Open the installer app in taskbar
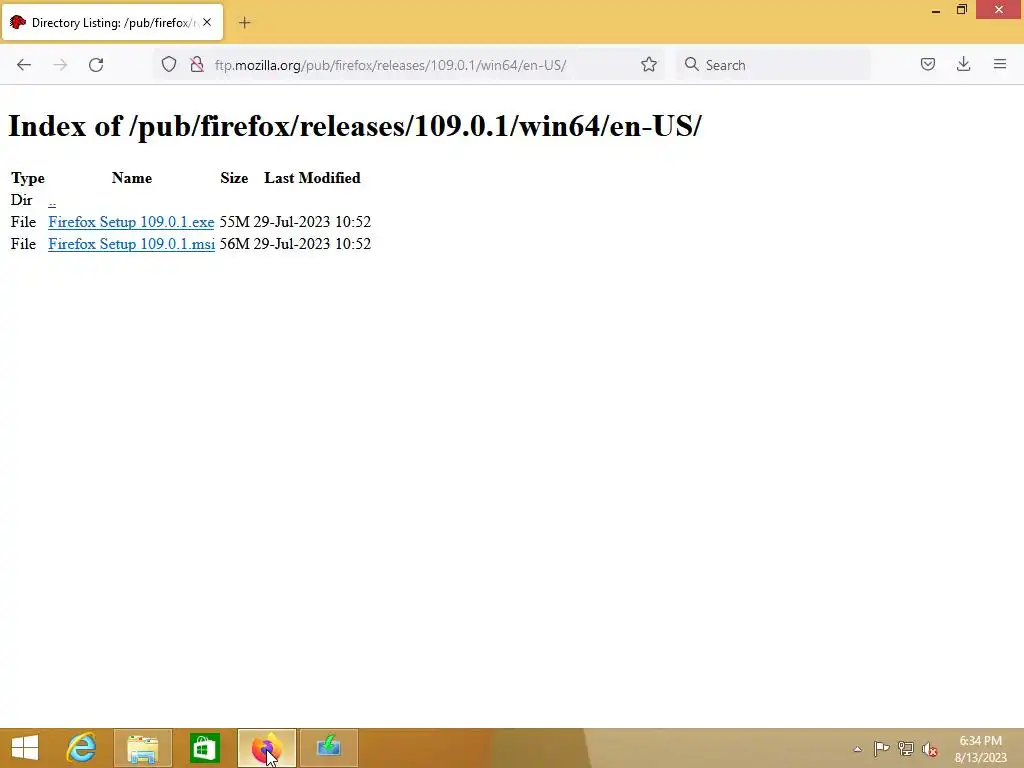This screenshot has width=1024, height=768. pos(328,748)
